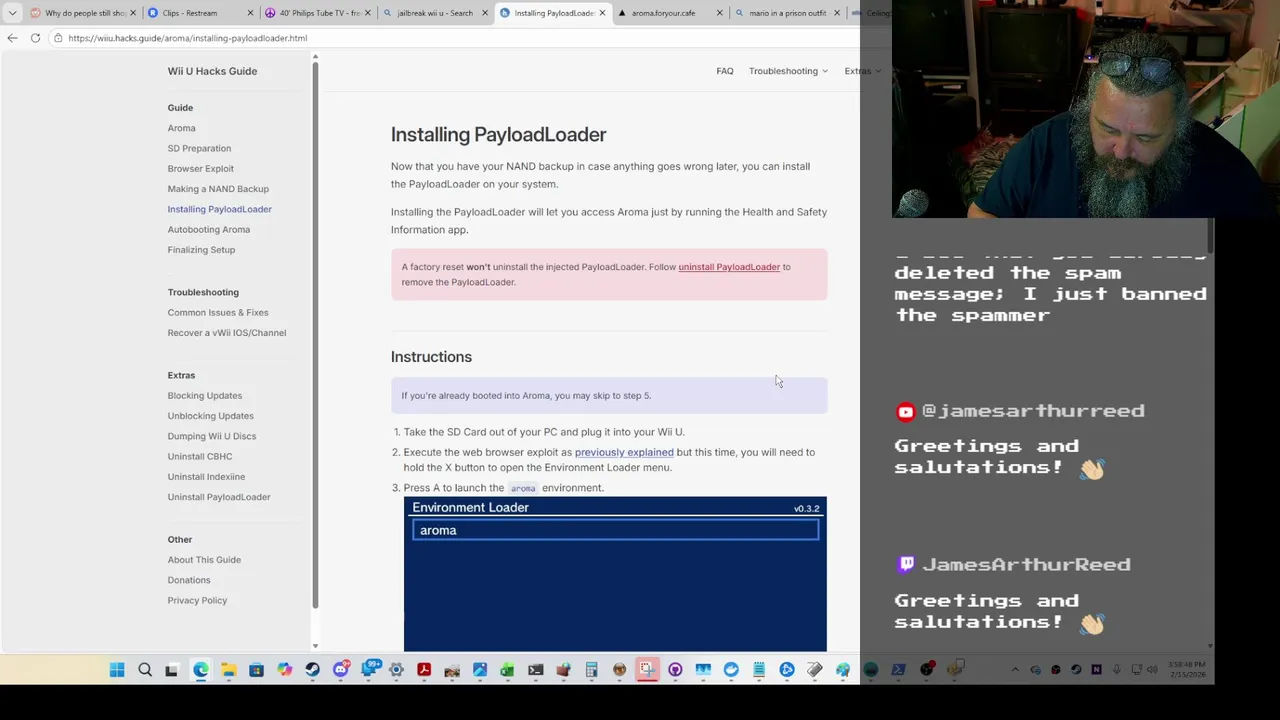The width and height of the screenshot is (1280, 720).
Task: Open the Excel taskbar icon
Action: (507, 670)
